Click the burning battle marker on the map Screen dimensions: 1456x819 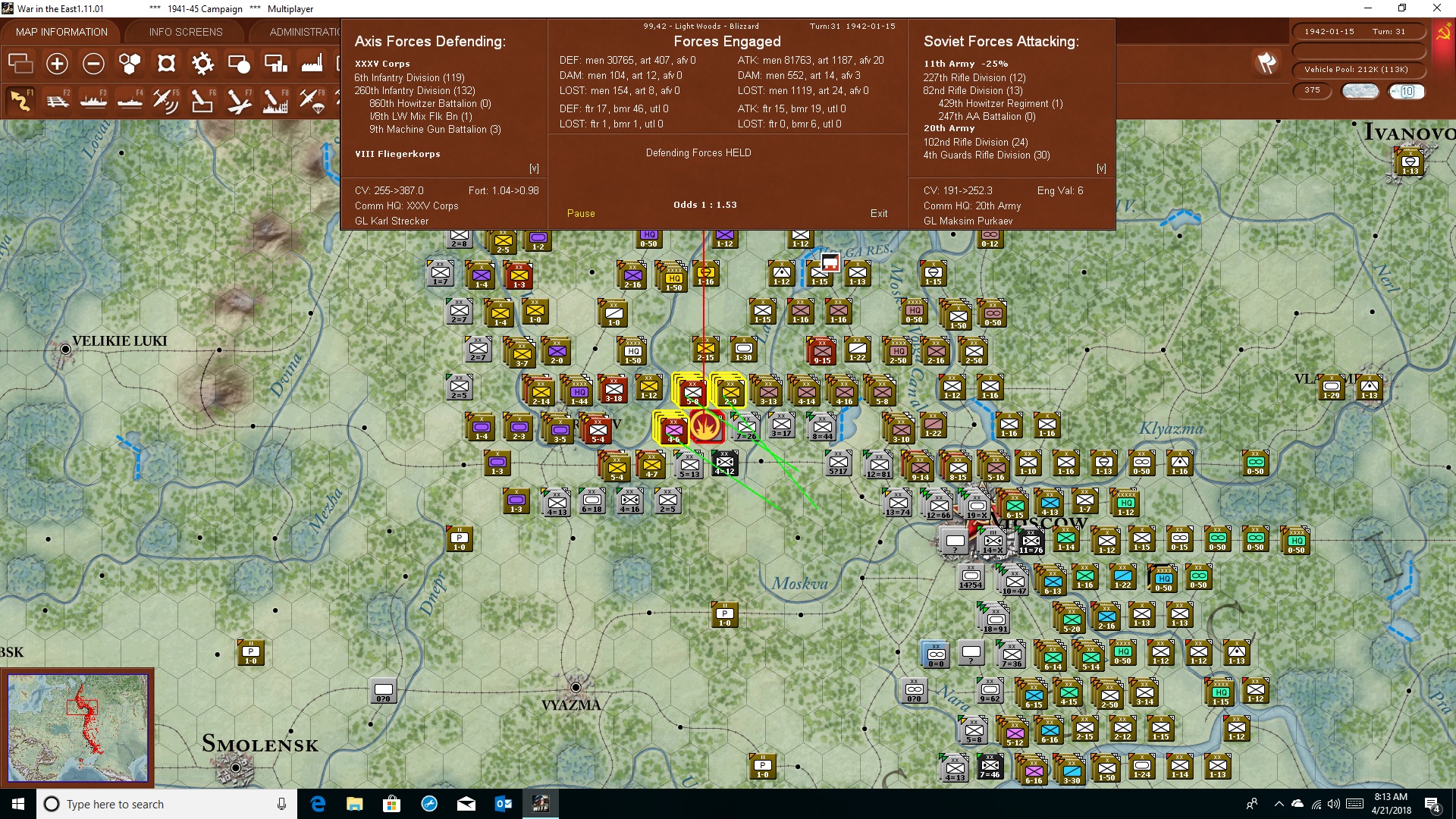706,427
